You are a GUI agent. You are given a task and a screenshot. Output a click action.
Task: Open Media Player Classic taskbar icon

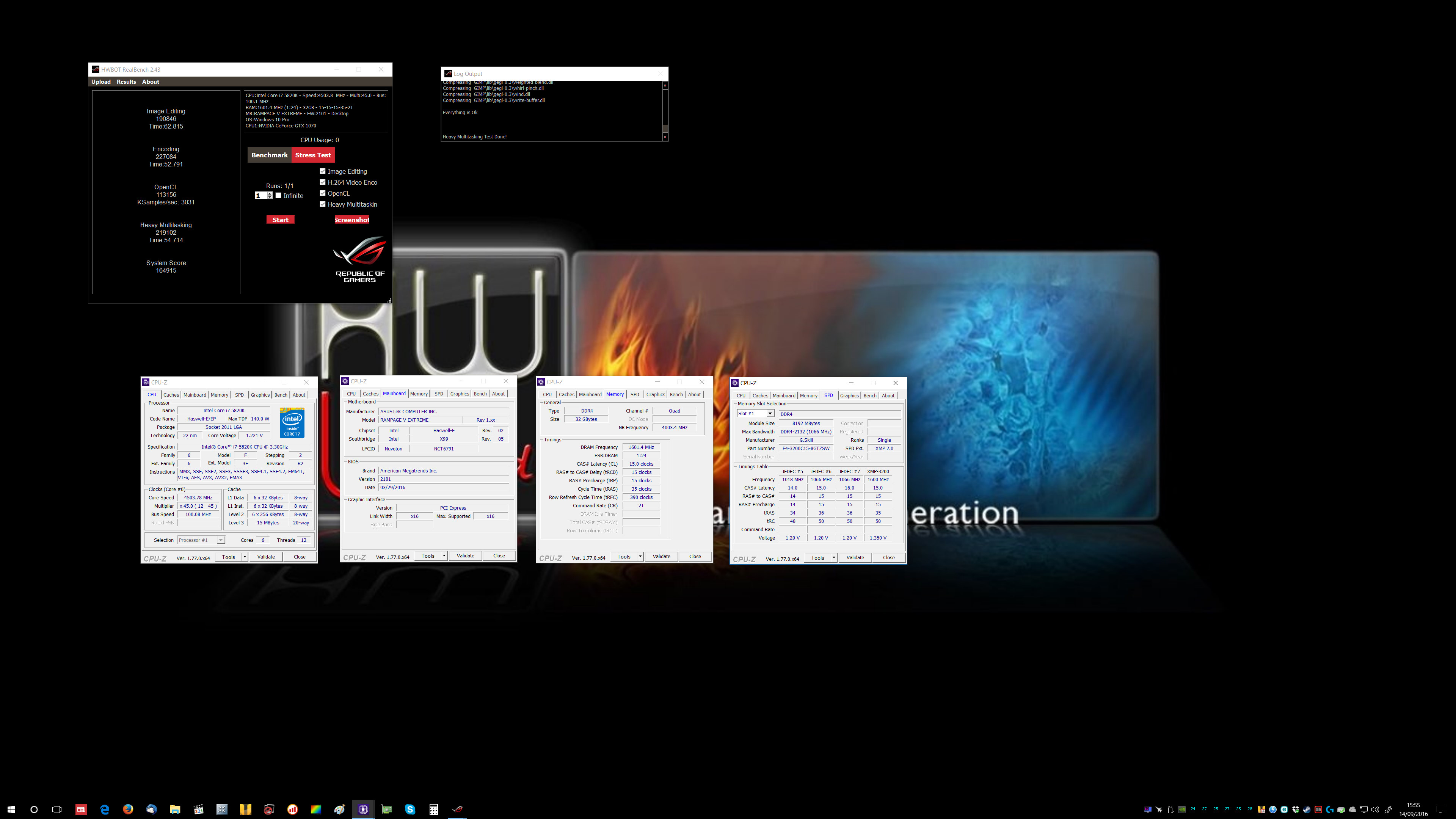pyautogui.click(x=198, y=810)
